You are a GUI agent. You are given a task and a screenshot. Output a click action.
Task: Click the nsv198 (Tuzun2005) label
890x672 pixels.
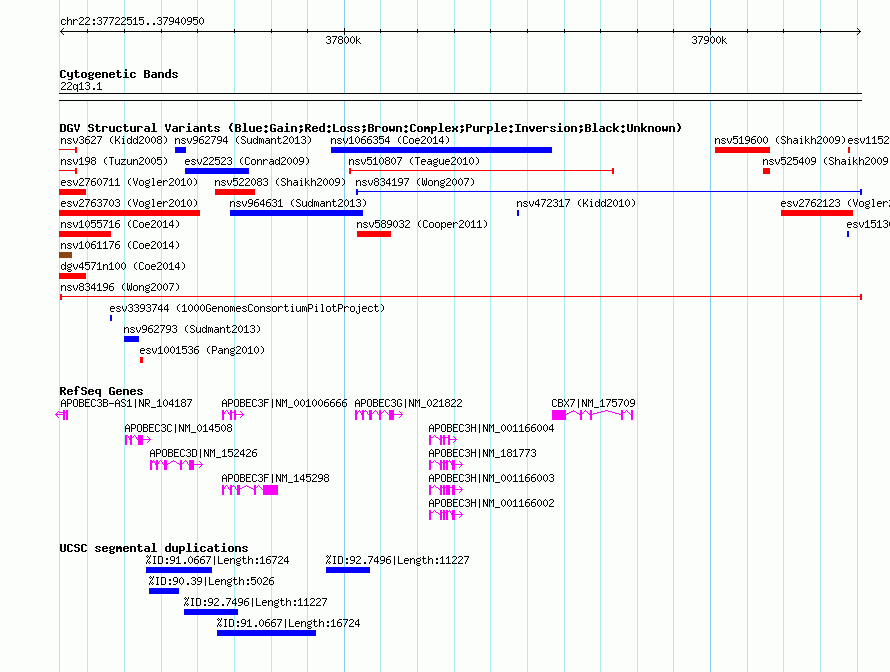[x=114, y=161]
